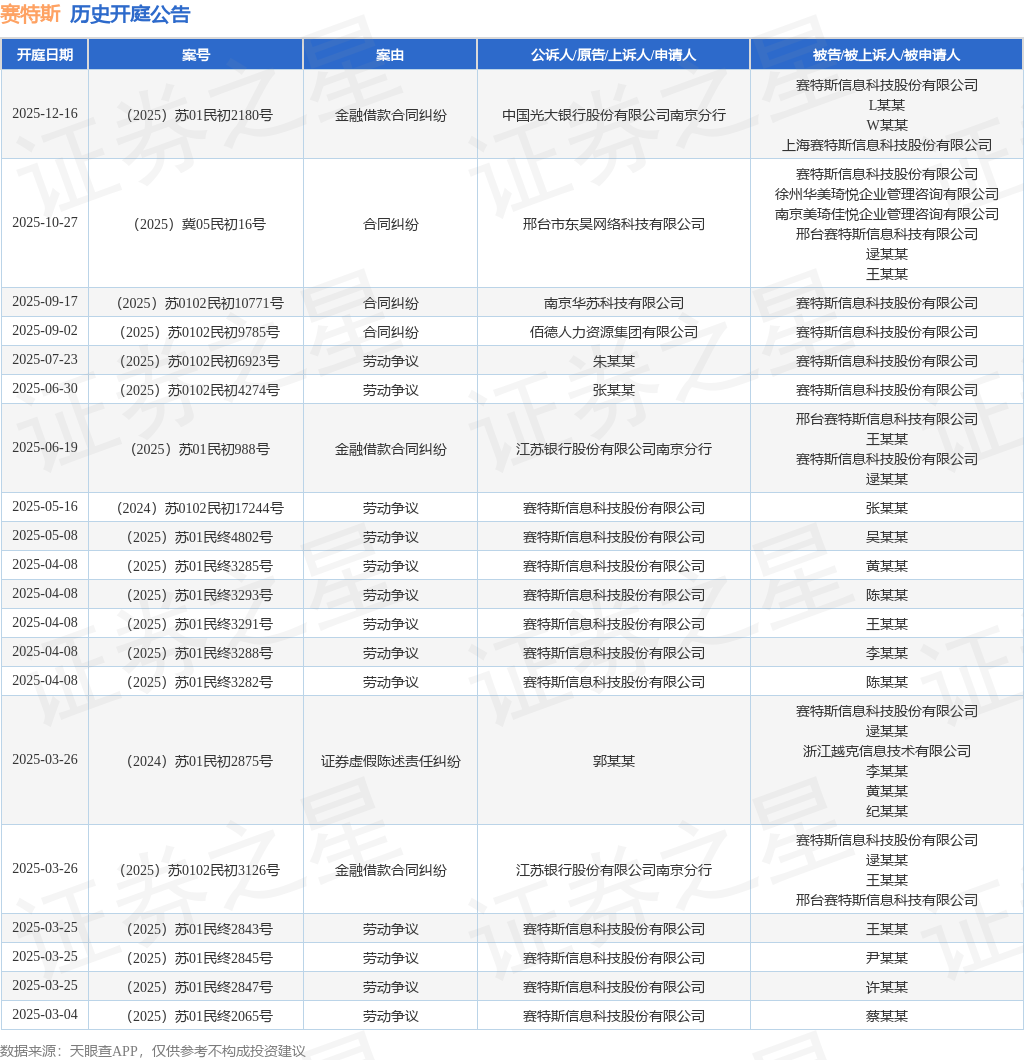The height and width of the screenshot is (1060, 1024).
Task: Click the 赛特斯 company name title
Action: click(30, 14)
